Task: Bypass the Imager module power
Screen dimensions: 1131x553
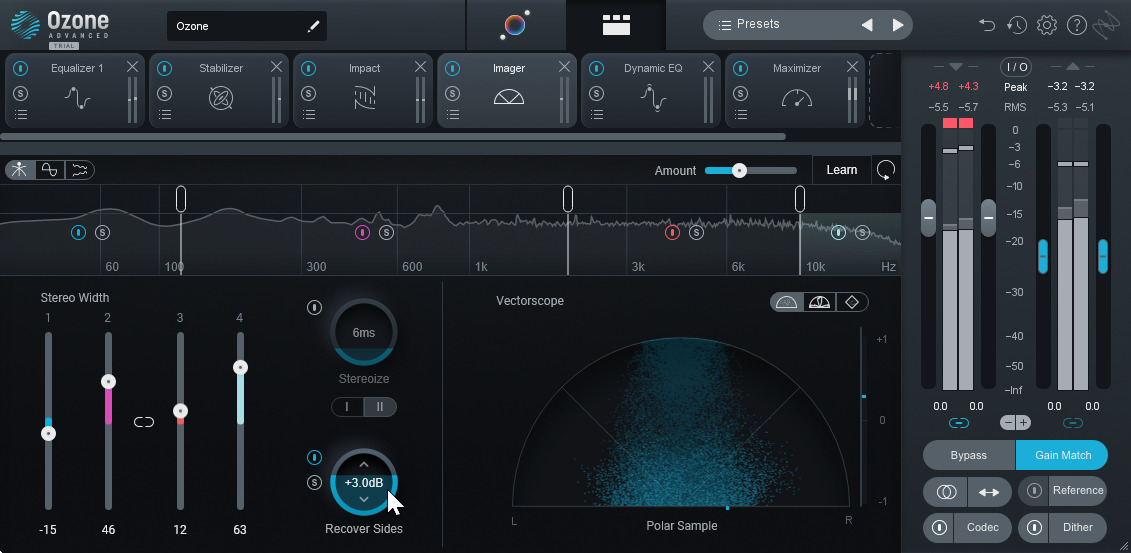Action: [452, 68]
